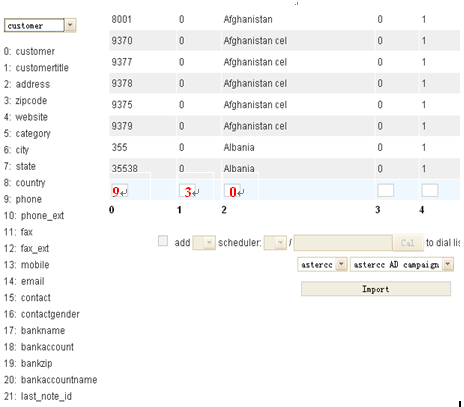Click the '0: customer' field entry
Screen dimensions: 464x407
[29, 51]
